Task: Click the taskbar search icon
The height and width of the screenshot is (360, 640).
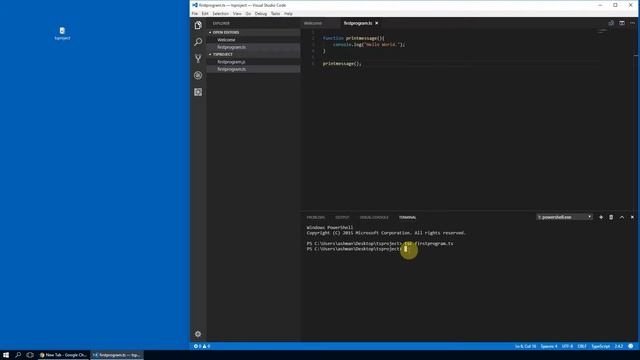Action: coord(18,355)
